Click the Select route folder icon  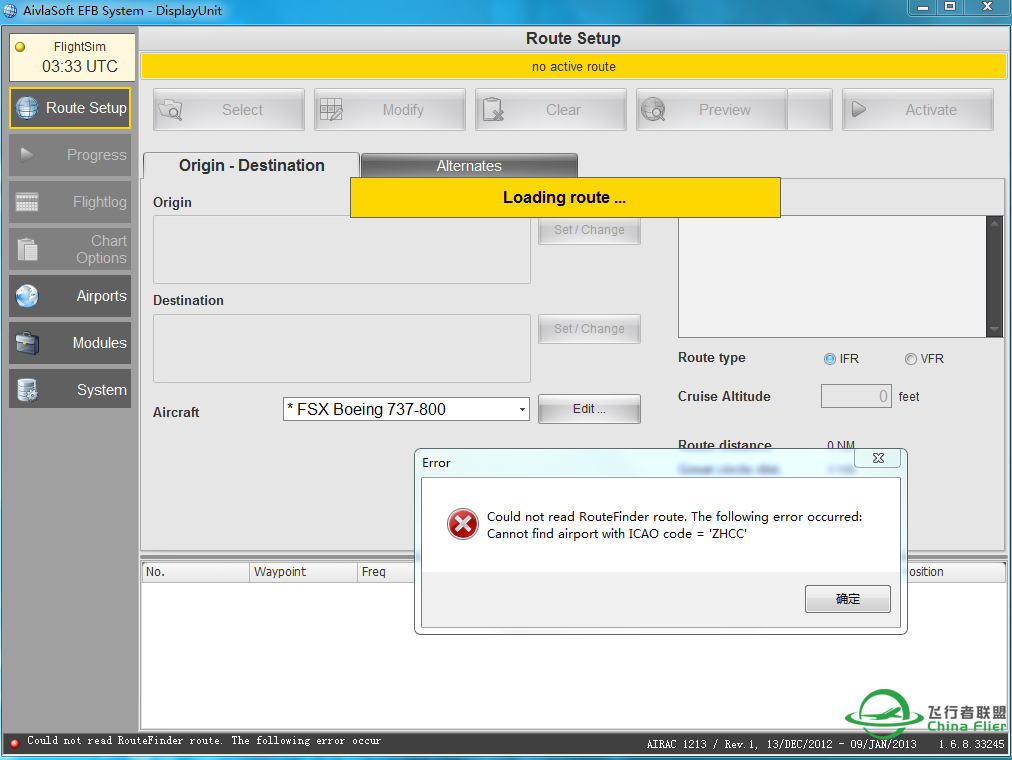click(x=171, y=110)
